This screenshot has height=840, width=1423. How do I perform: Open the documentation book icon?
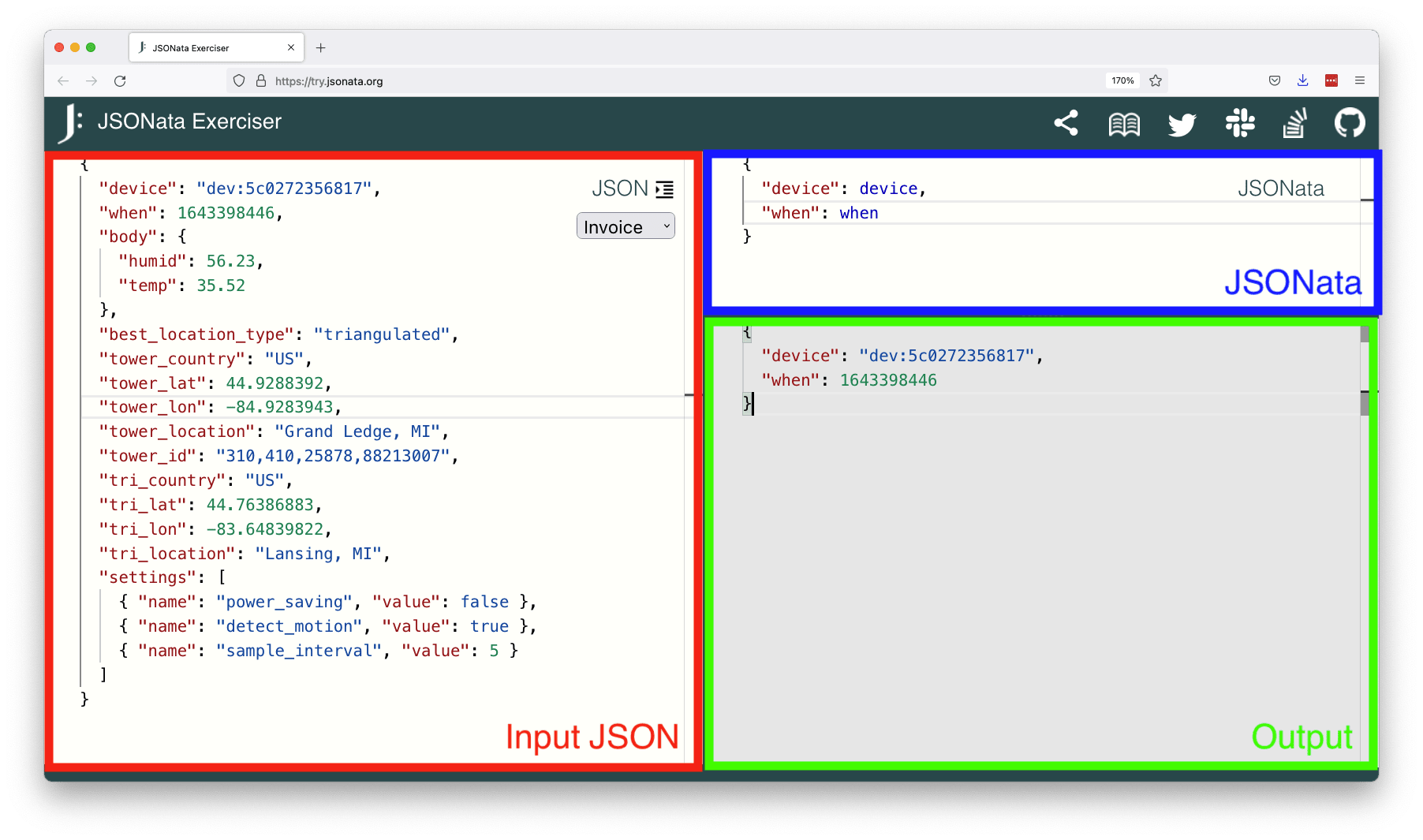[x=1124, y=124]
